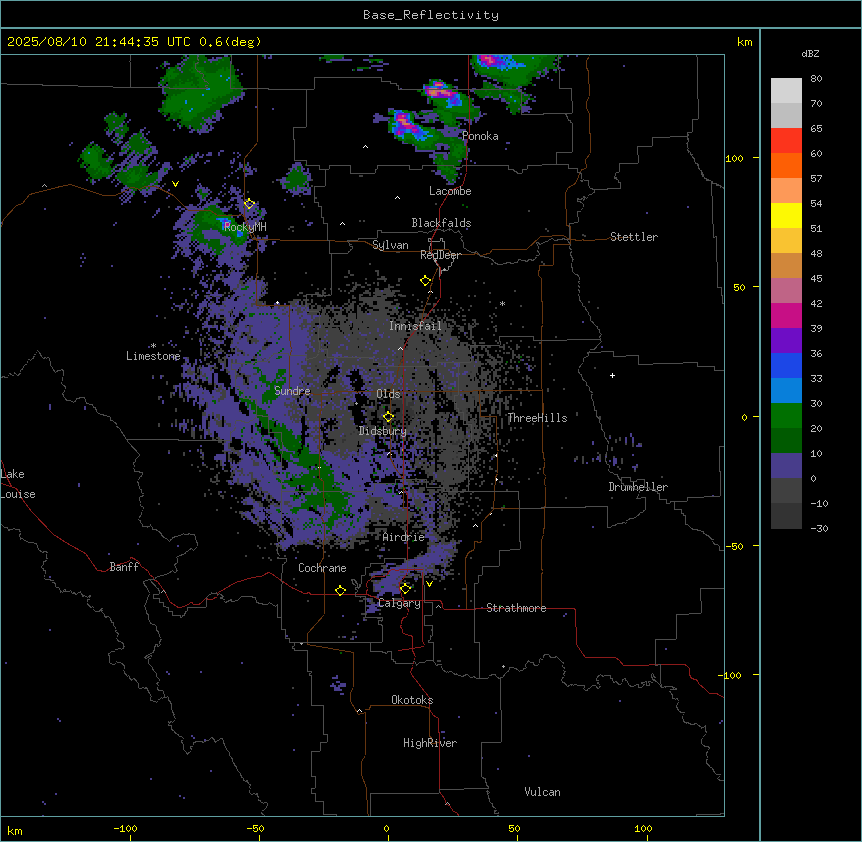Screen dimensions: 862x842
Task: Select the salmon light-orange band in dBZ legend
Action: coord(786,191)
